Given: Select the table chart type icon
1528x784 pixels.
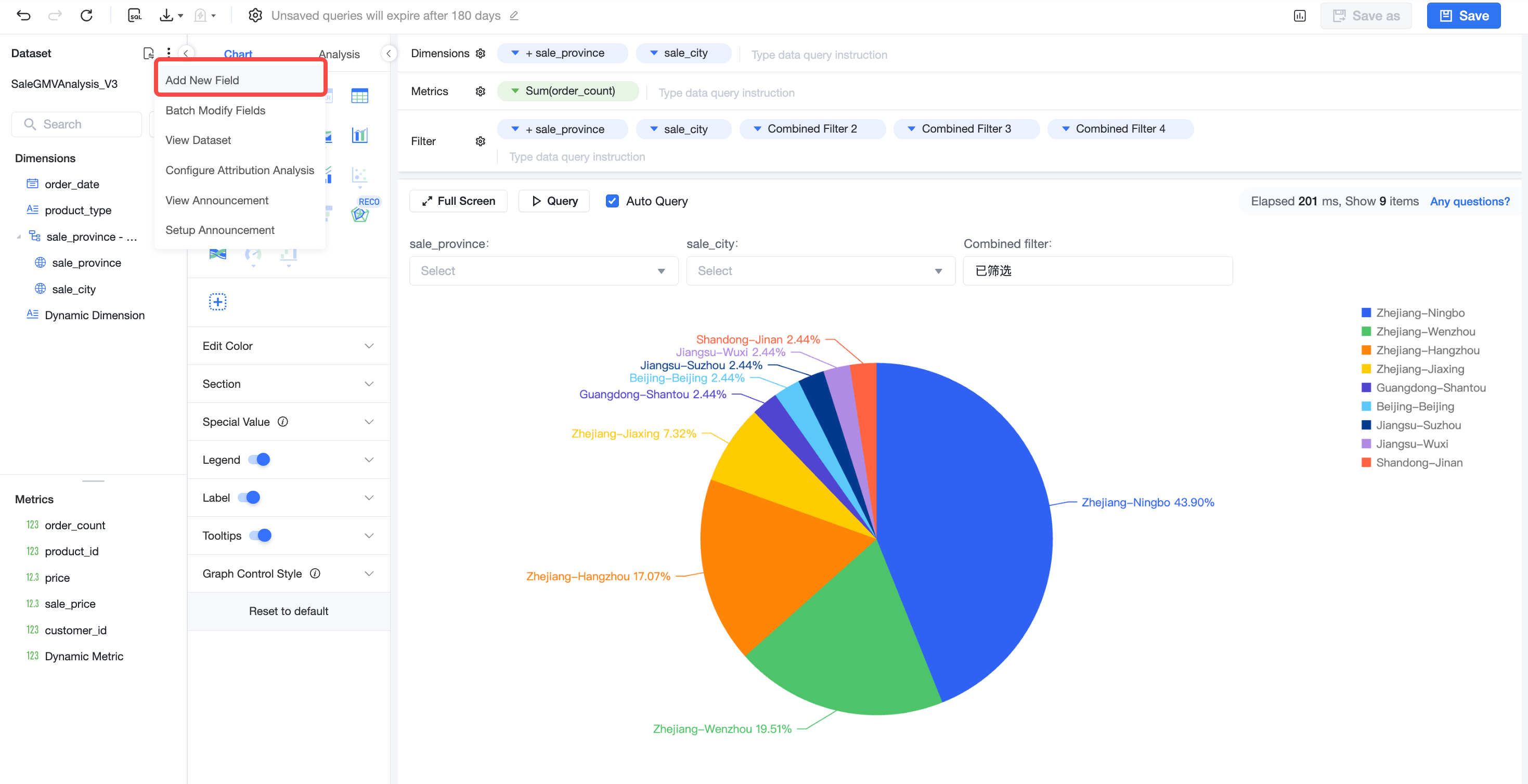Looking at the screenshot, I should point(359,96).
